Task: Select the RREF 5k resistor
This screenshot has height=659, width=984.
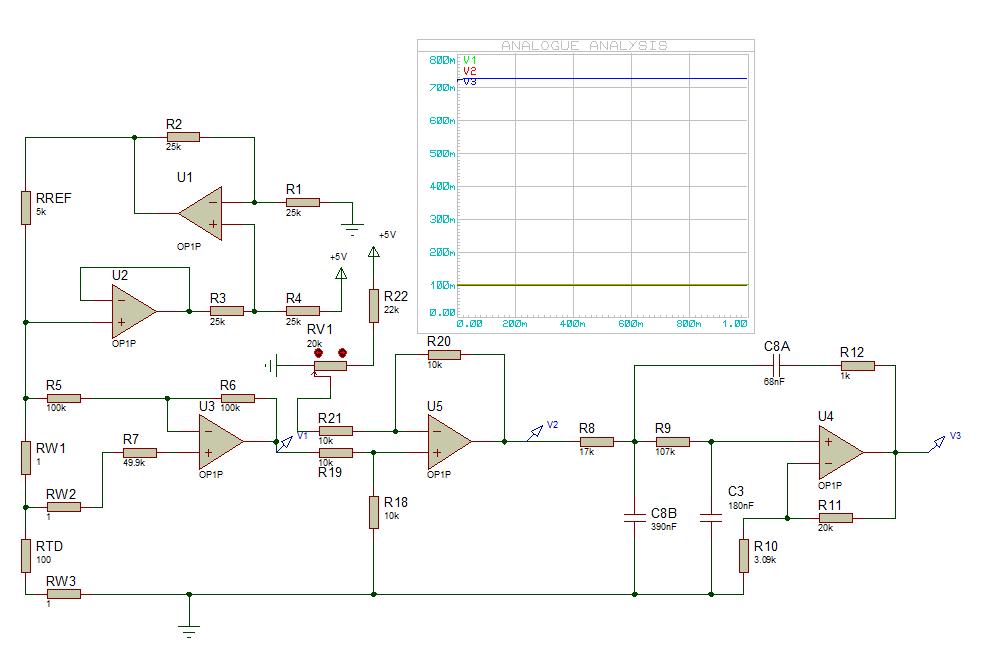Action: 26,208
